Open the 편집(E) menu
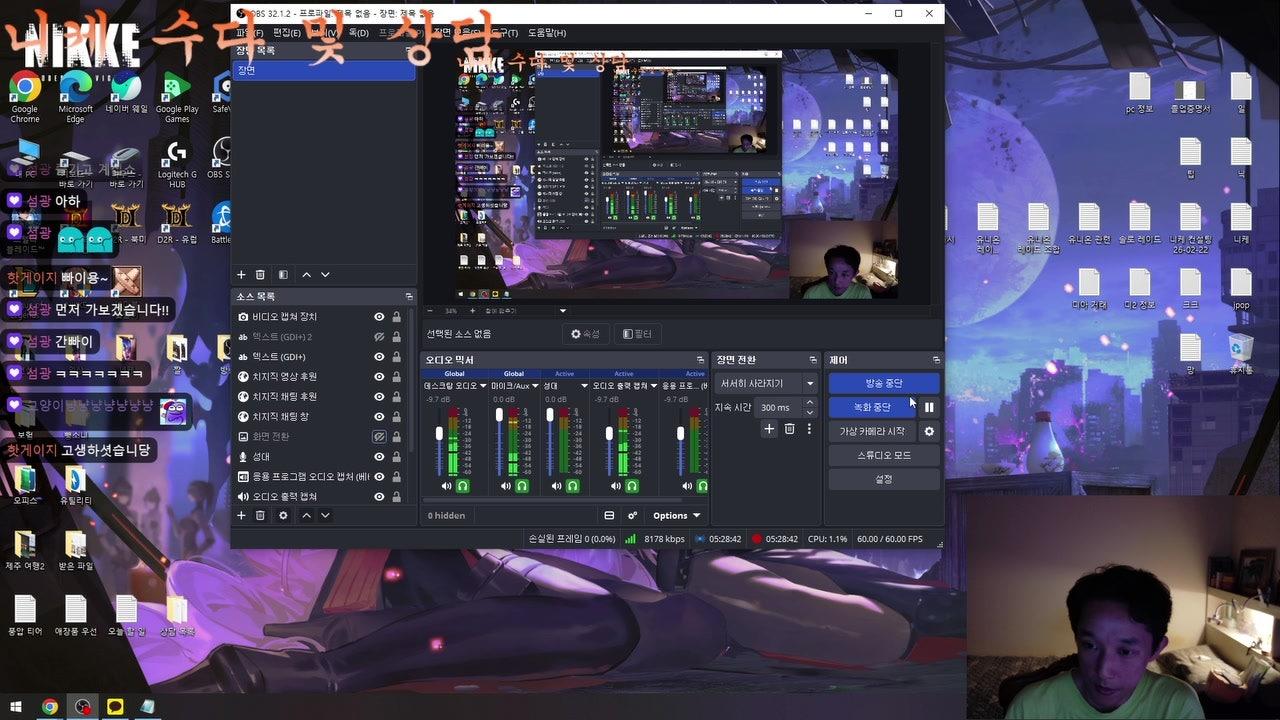 tap(287, 33)
